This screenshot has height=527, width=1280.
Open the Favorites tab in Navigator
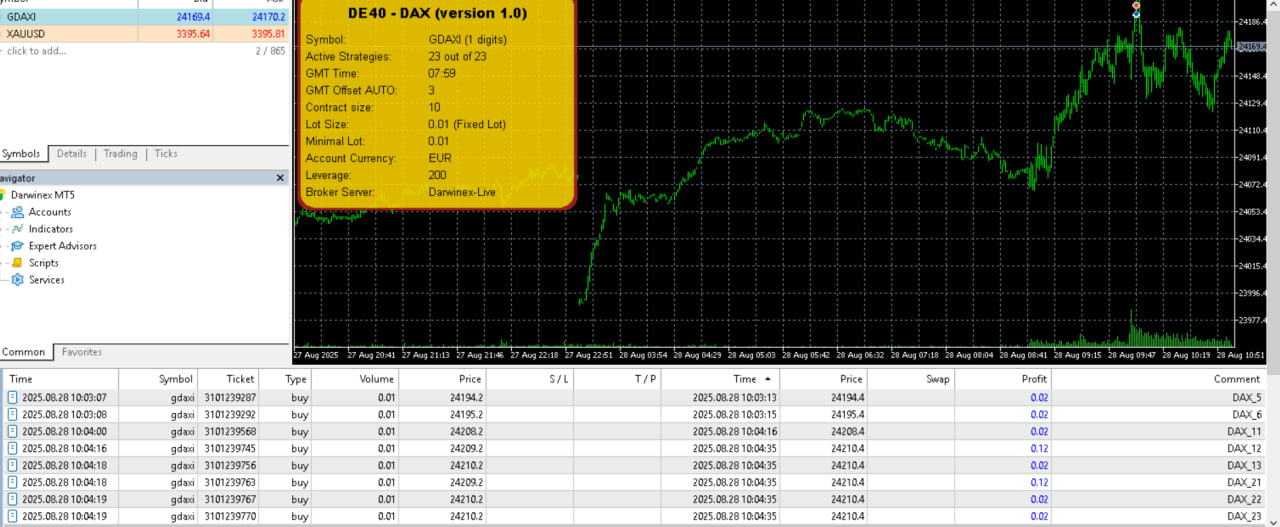(82, 352)
